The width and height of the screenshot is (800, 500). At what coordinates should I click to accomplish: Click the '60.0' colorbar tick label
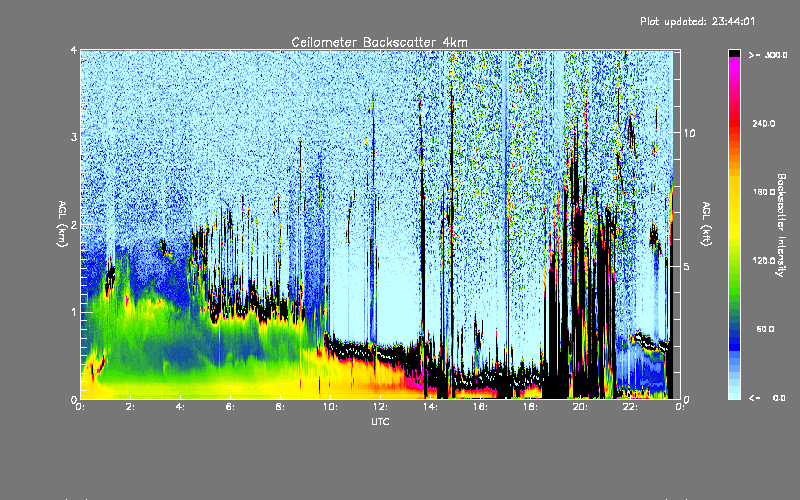point(765,329)
